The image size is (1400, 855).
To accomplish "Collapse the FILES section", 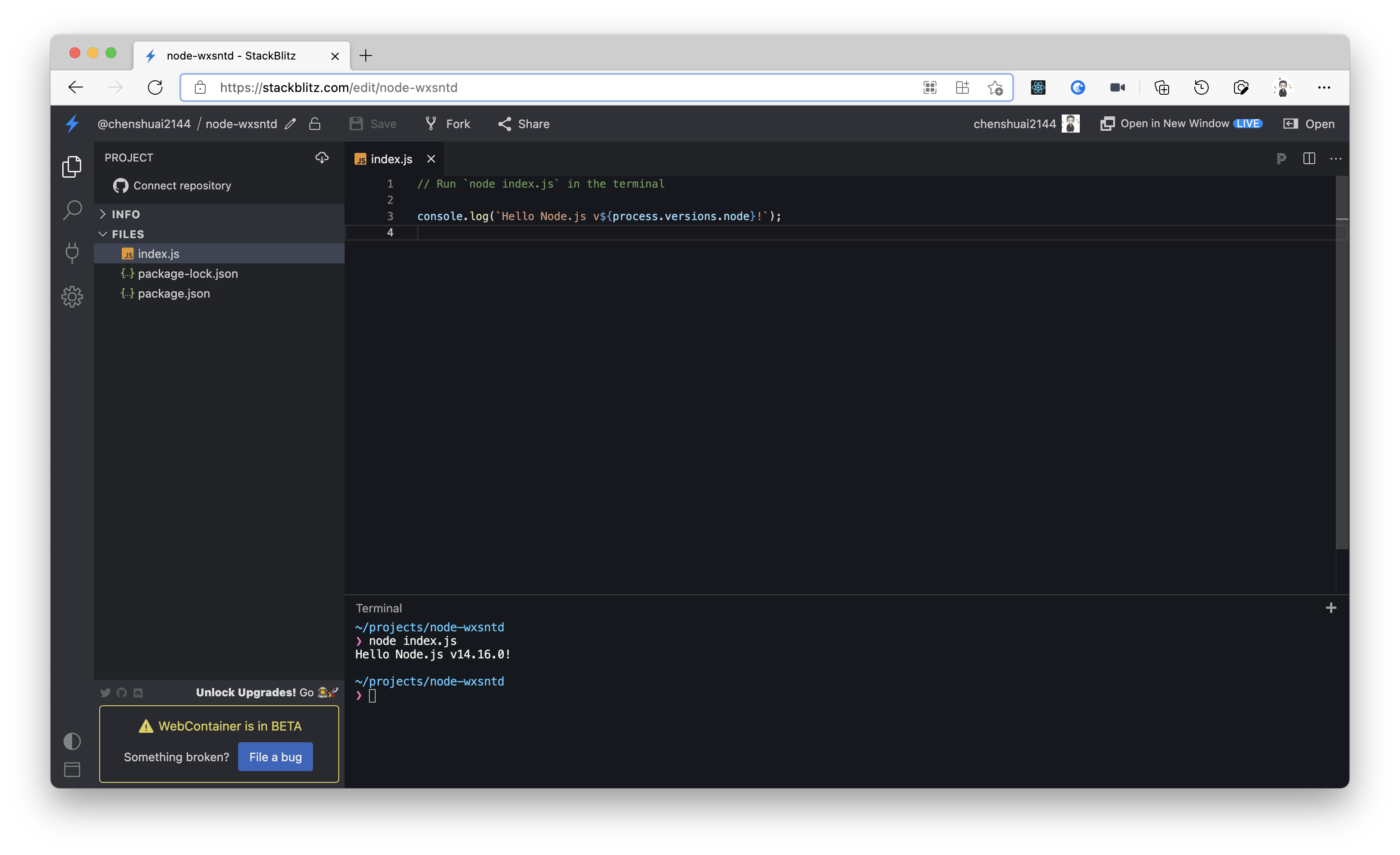I will 219,234.
